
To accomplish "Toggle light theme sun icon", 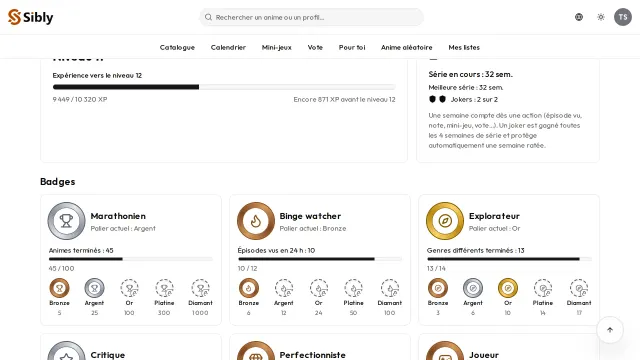I will [601, 17].
